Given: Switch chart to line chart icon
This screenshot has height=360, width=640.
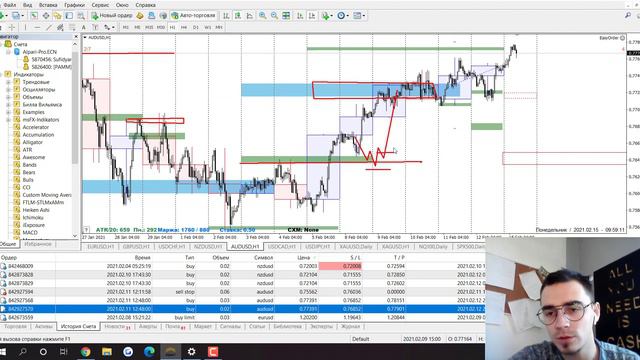Looking at the screenshot, I should pyautogui.click(x=249, y=16).
